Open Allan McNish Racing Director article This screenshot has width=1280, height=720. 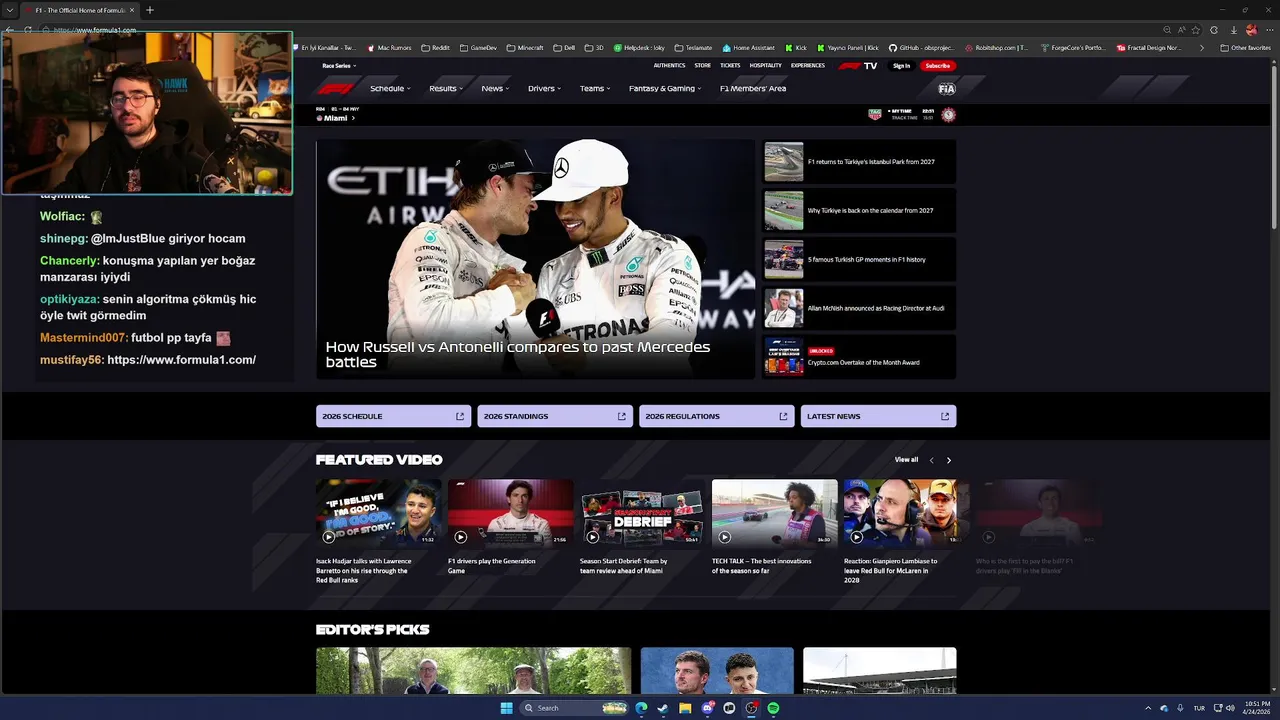coord(859,308)
